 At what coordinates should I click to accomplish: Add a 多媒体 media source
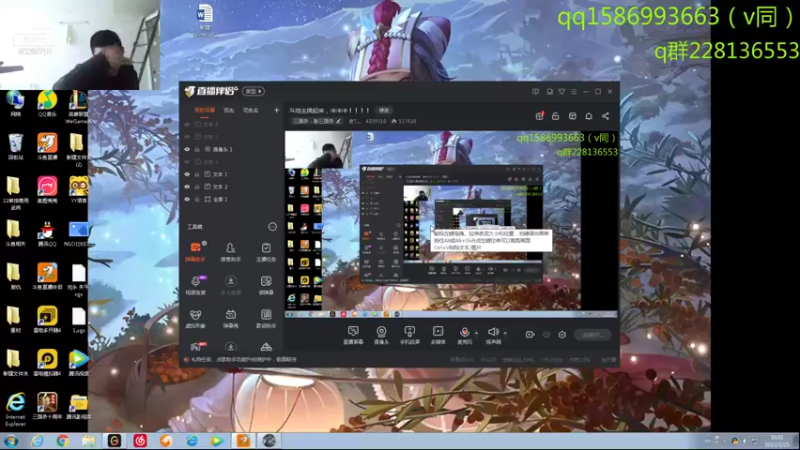click(x=438, y=335)
